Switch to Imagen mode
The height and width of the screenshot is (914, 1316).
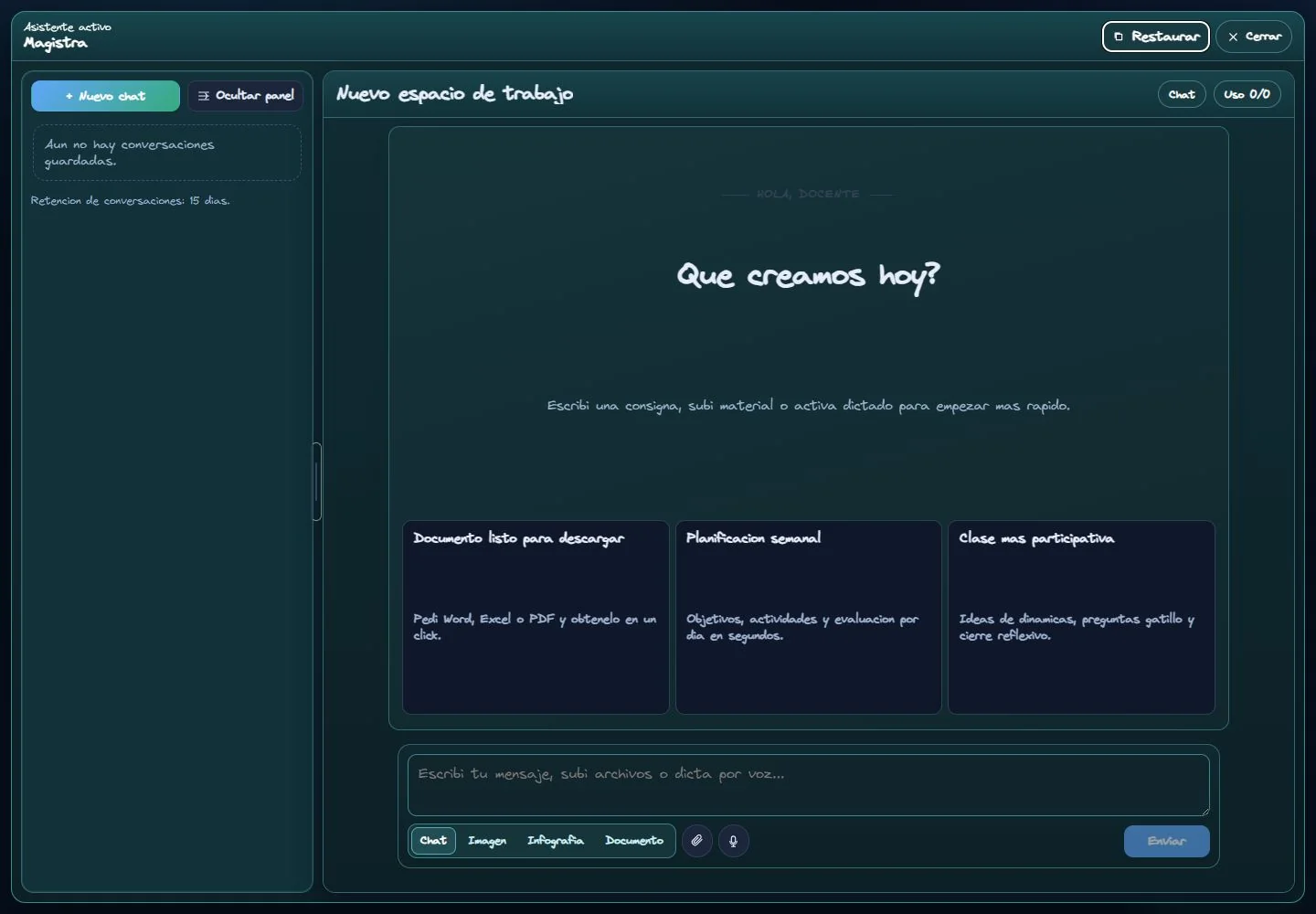[487, 841]
